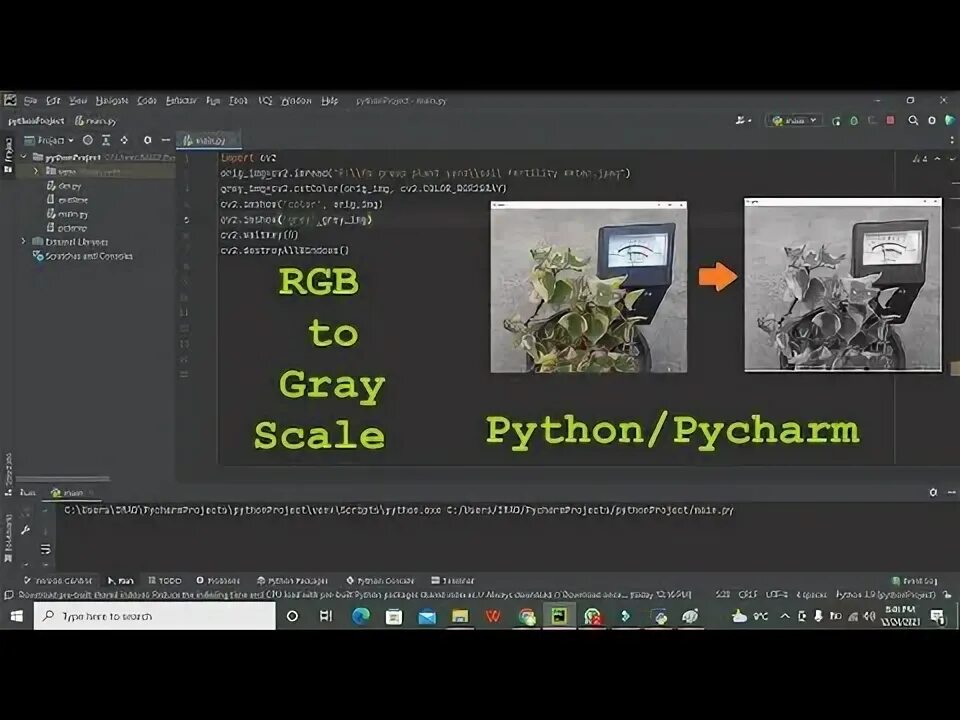Click Python interpreter entry in status bar
This screenshot has height=720, width=960.
[x=885, y=594]
